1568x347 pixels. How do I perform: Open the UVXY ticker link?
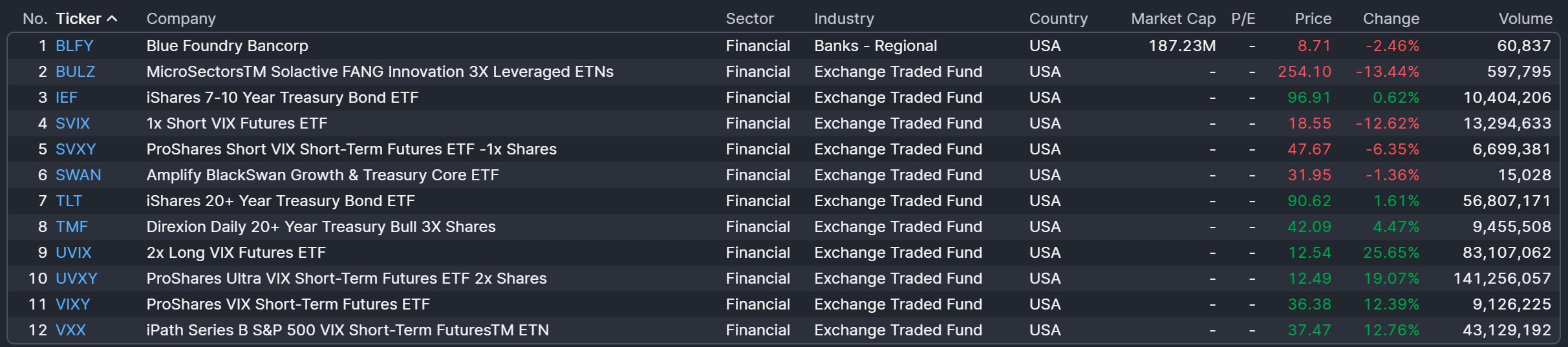76,279
